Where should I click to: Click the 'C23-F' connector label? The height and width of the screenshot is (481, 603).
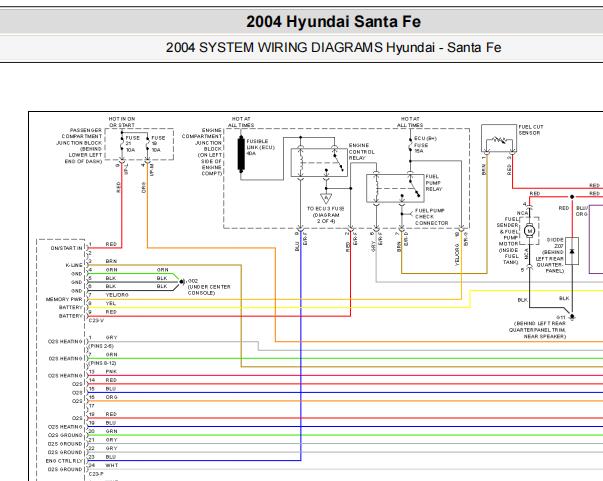(96, 474)
